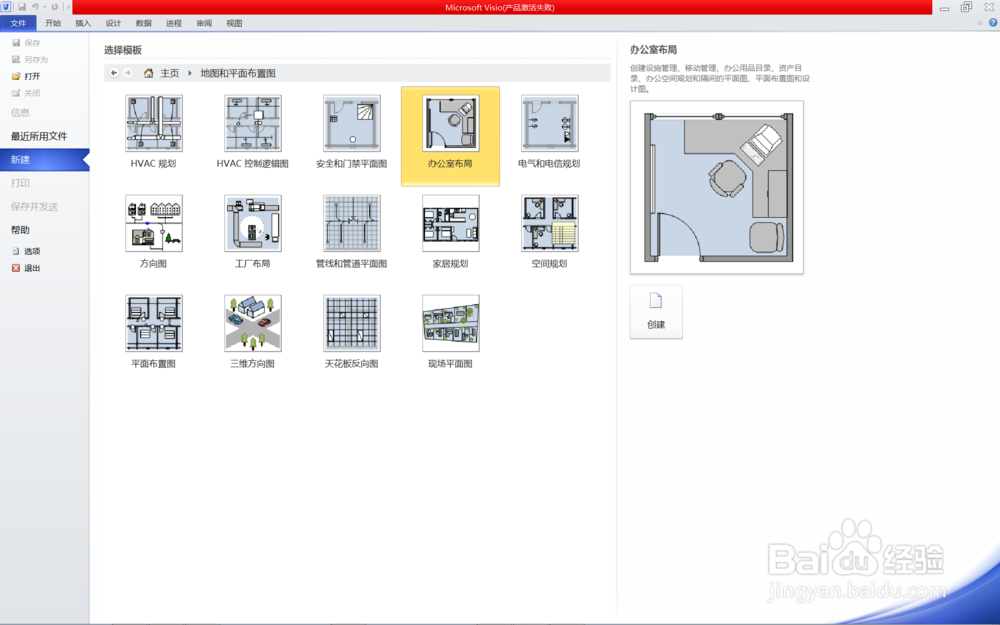The width and height of the screenshot is (1000, 625).
Task: Open the 文件 tab
Action: point(18,23)
